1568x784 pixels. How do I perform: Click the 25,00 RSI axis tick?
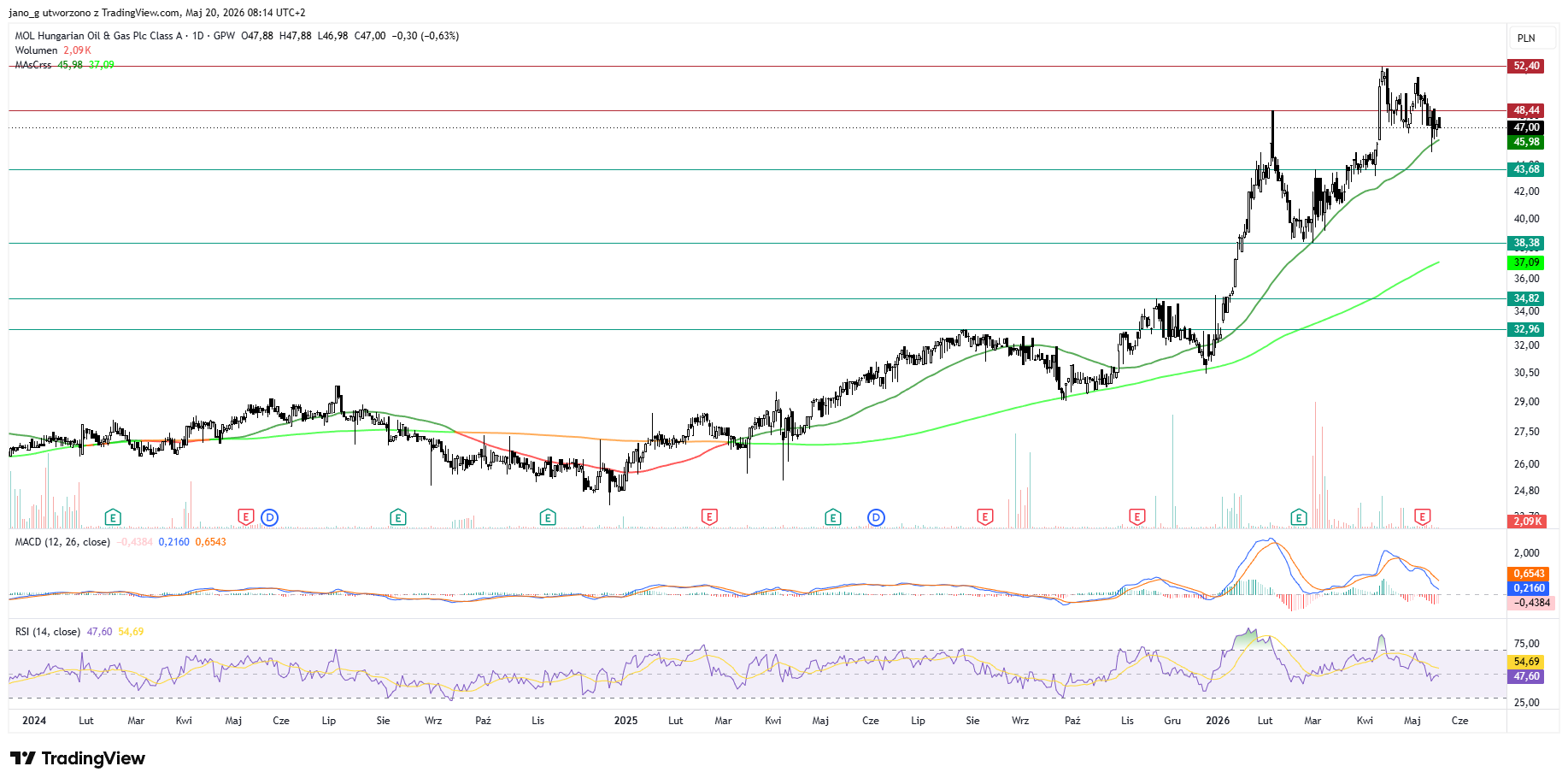coord(1526,703)
